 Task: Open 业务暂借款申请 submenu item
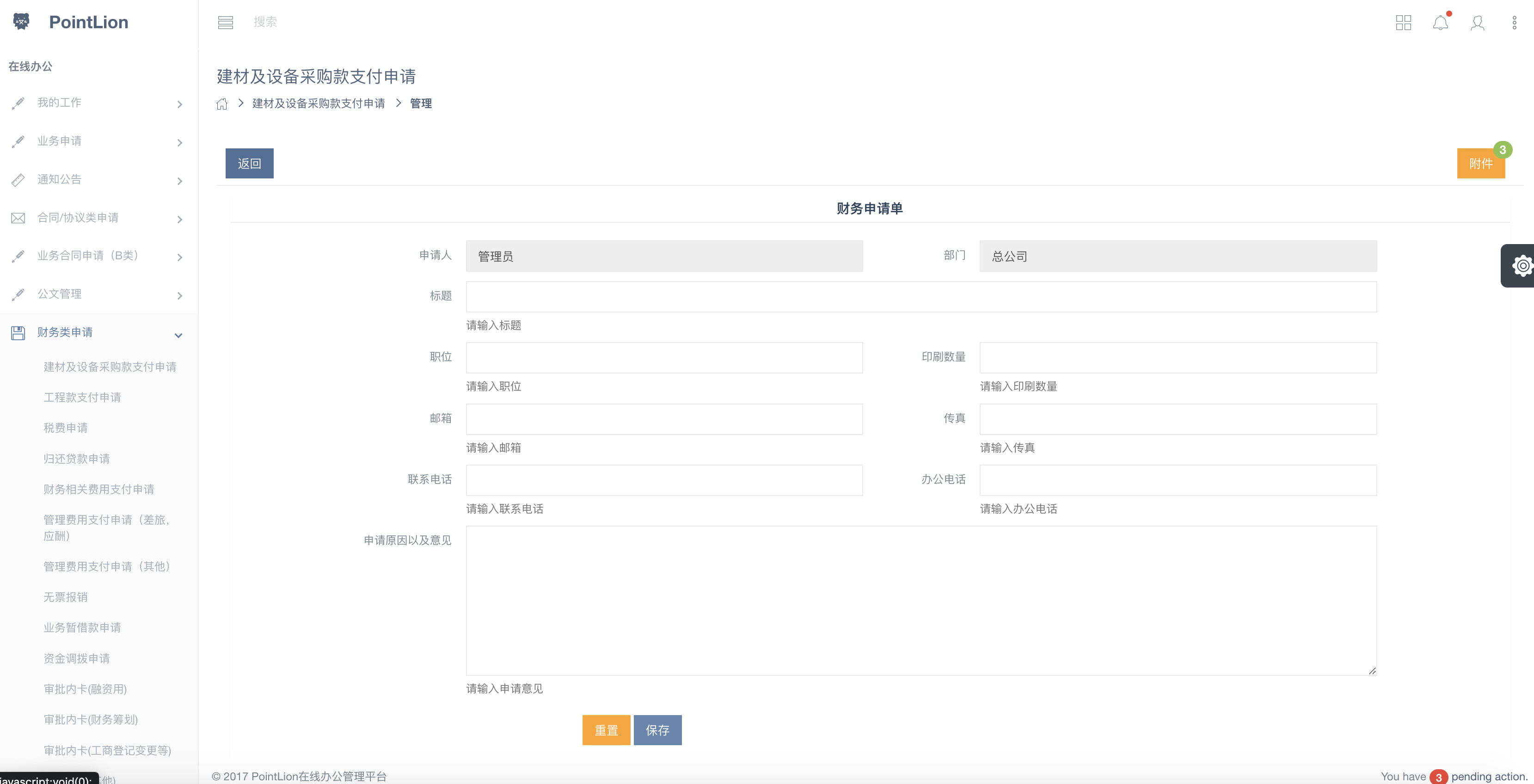tap(82, 627)
